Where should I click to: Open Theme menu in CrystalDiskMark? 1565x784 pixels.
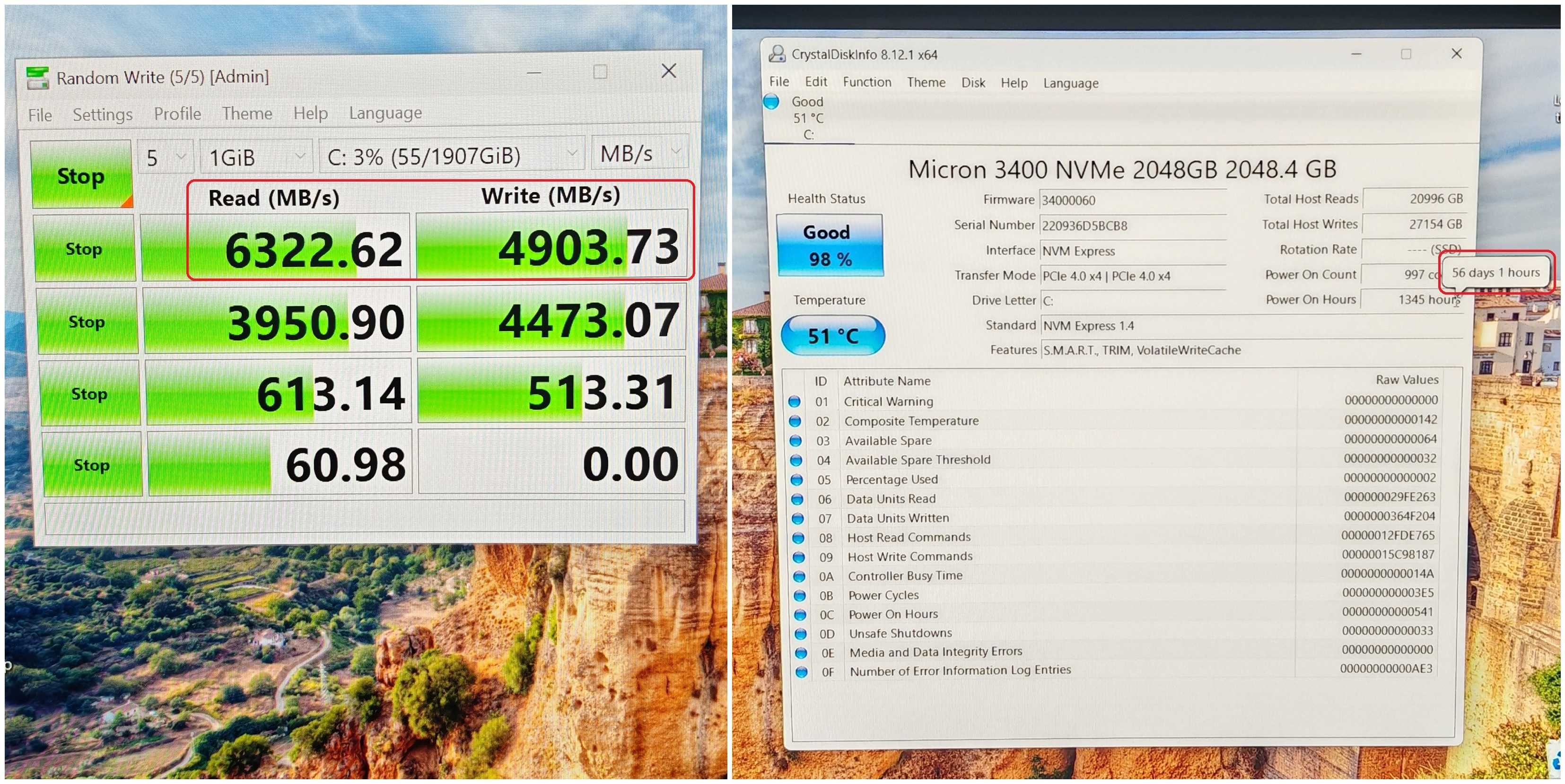pyautogui.click(x=247, y=113)
